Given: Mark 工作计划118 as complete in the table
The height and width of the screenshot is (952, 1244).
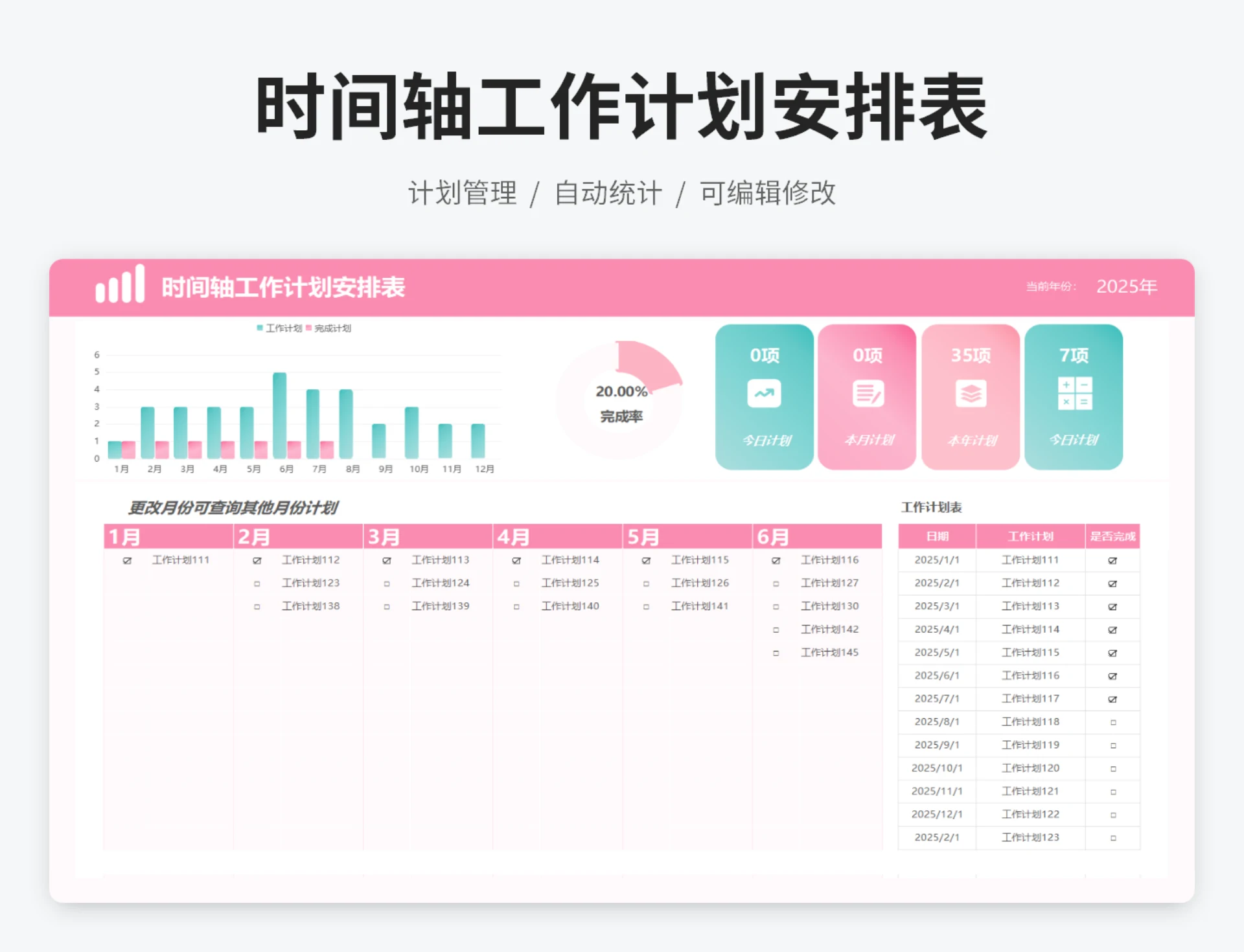Looking at the screenshot, I should pos(1112,721).
